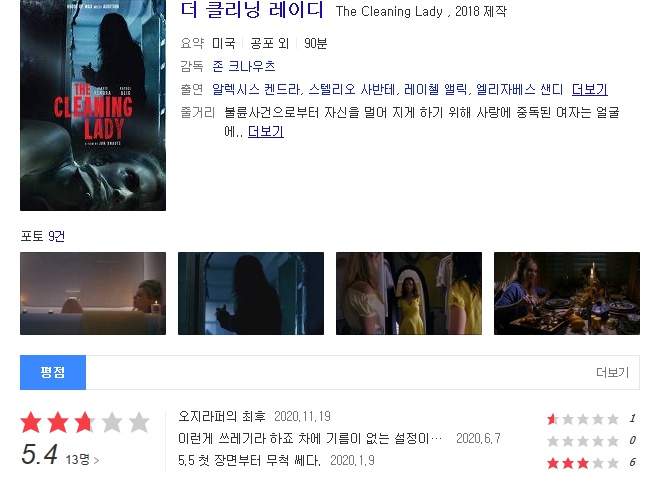
Task: Open director 존 크나우츠 page
Action: coord(244,67)
